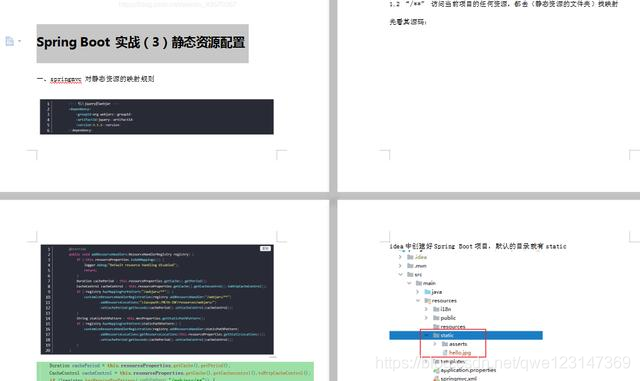This screenshot has width=640, height=381.
Task: Select the .idea folder name
Action: point(421,257)
